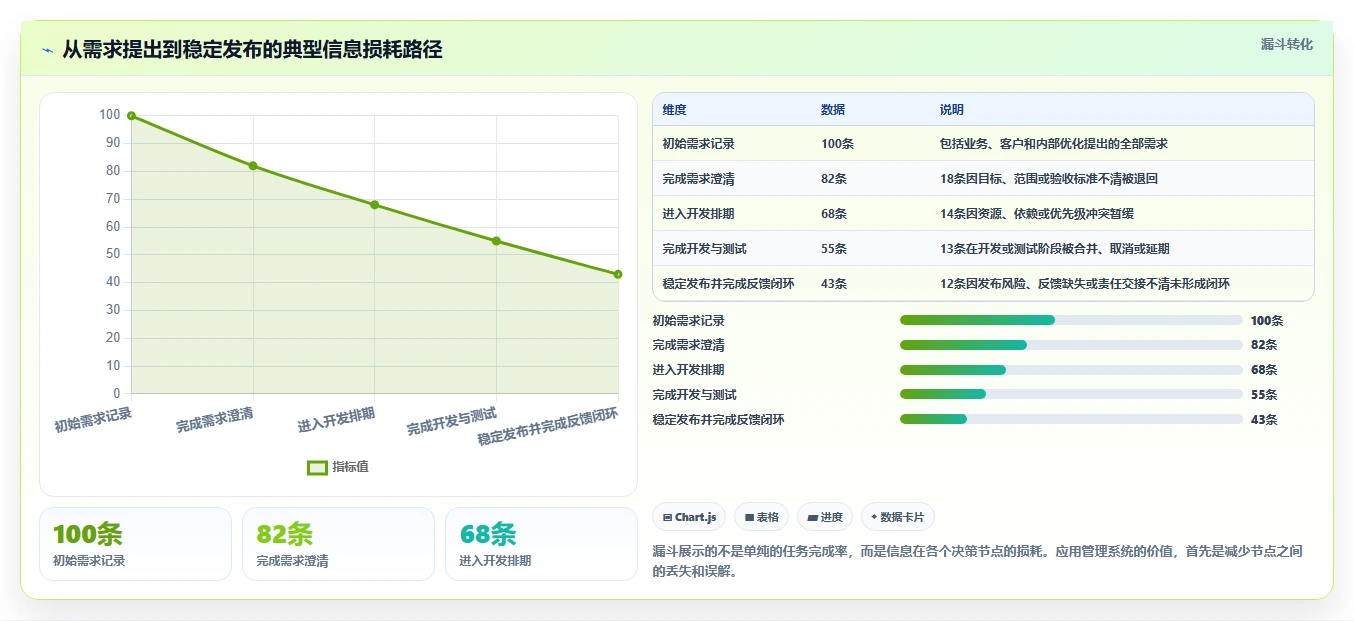Click the chart data point at 100
Viewport: 1354px width, 621px height.
(x=131, y=116)
